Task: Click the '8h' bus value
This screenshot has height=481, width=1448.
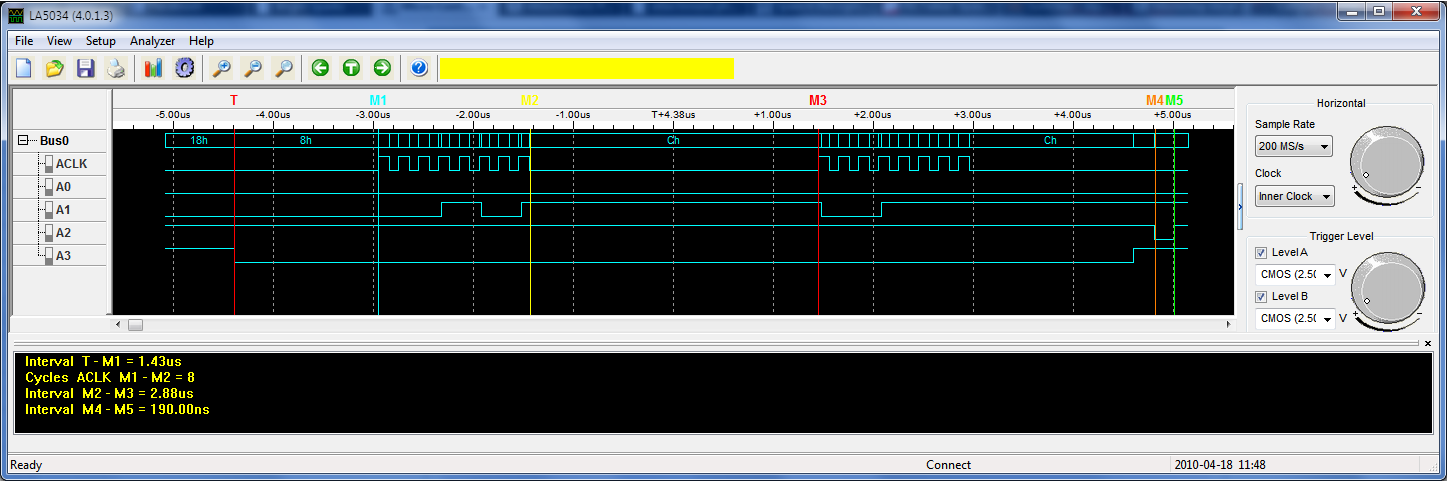Action: click(306, 141)
